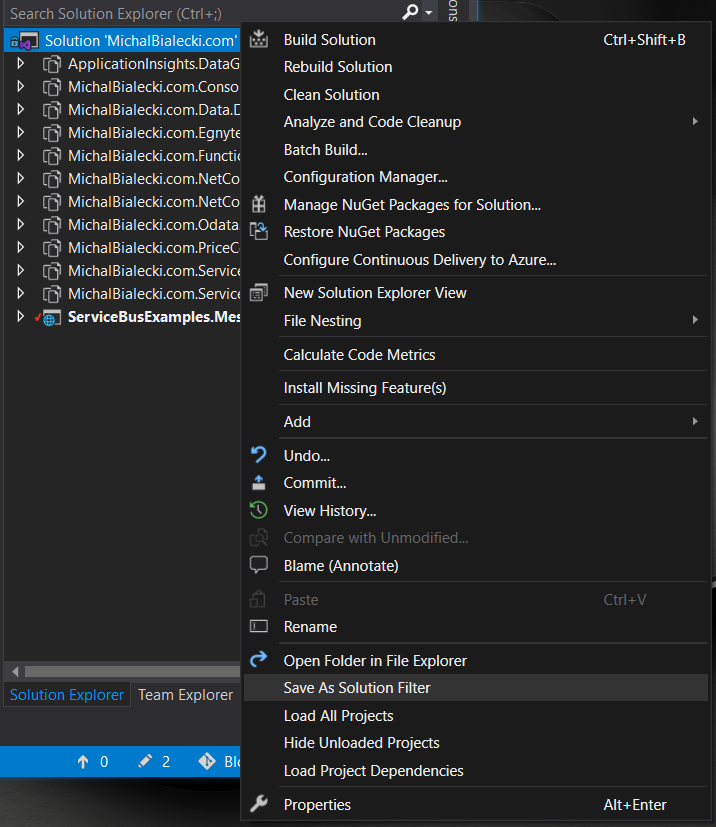Expand the MichalBialecki.com.PriceC project node
Viewport: 716px width, 827px height.
click(x=21, y=247)
